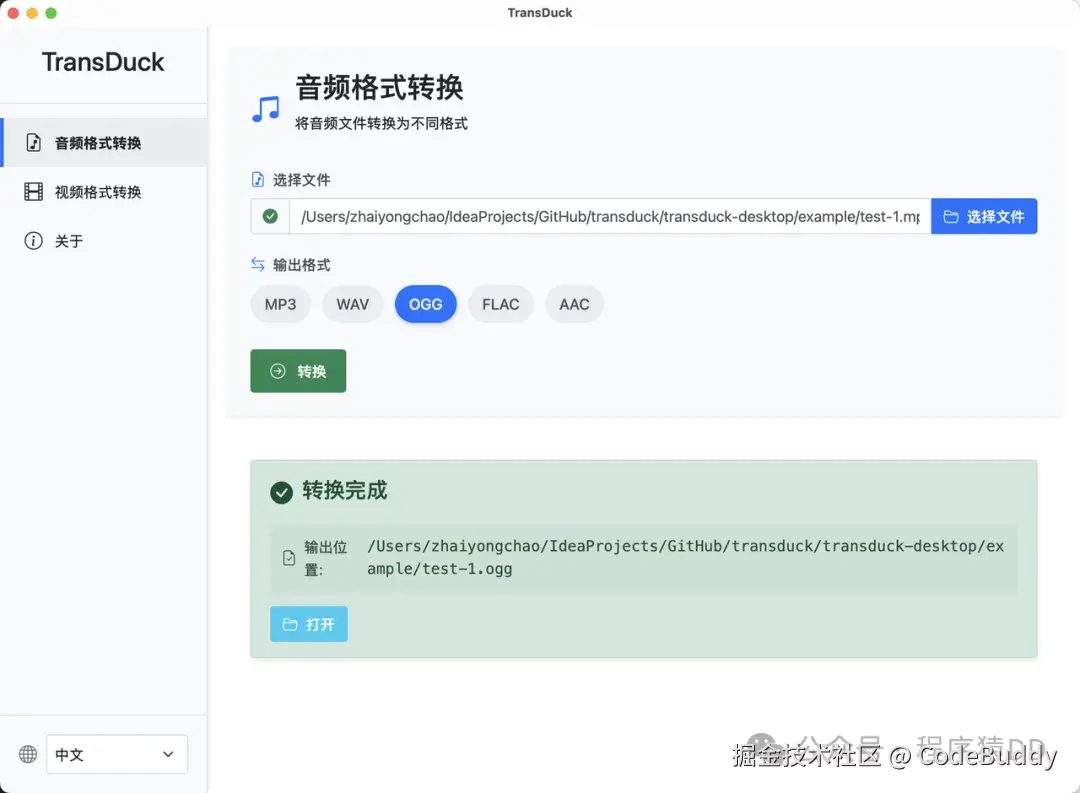Select MP3 output format
The height and width of the screenshot is (793, 1080).
(280, 305)
